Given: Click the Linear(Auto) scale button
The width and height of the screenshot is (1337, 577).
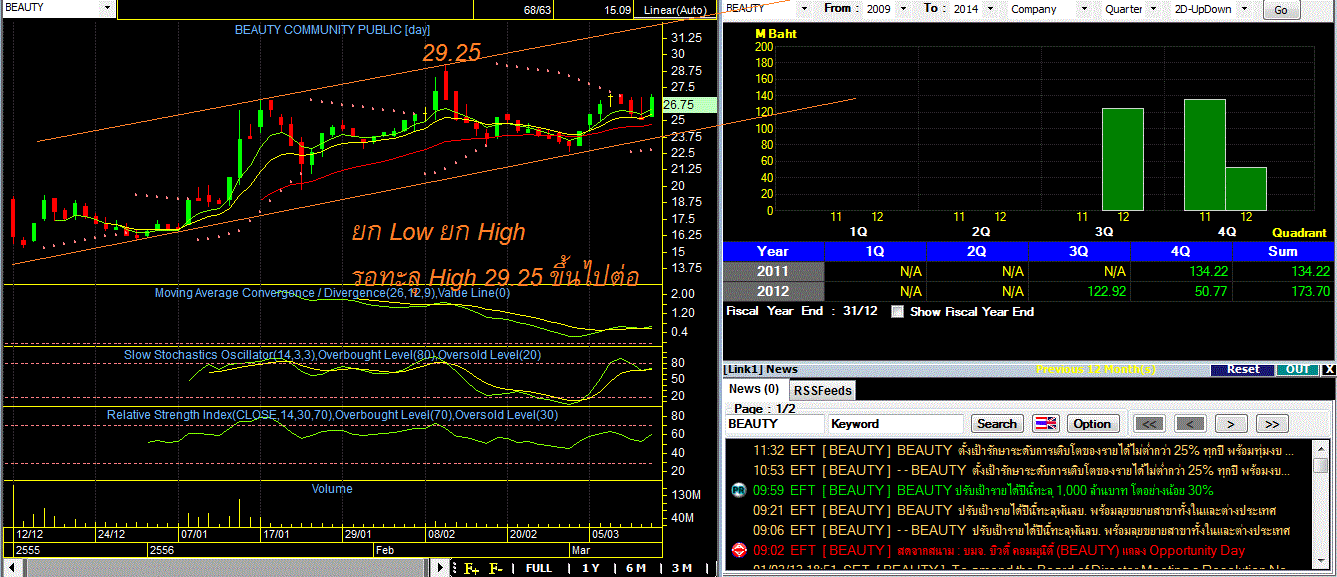Looking at the screenshot, I should [675, 10].
